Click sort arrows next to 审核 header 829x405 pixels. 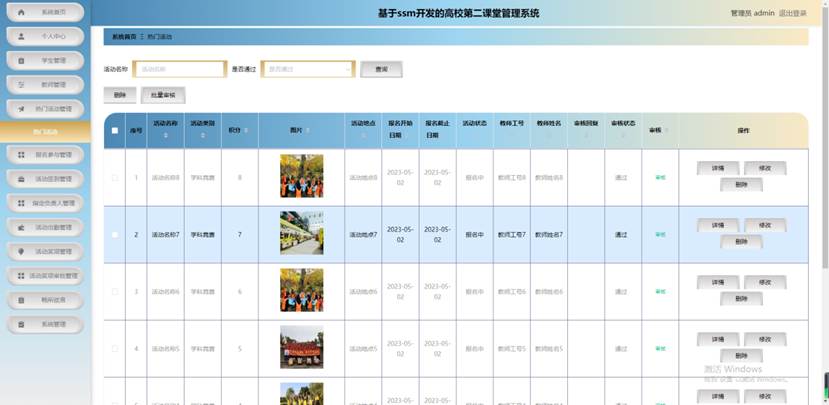pyautogui.click(x=666, y=130)
